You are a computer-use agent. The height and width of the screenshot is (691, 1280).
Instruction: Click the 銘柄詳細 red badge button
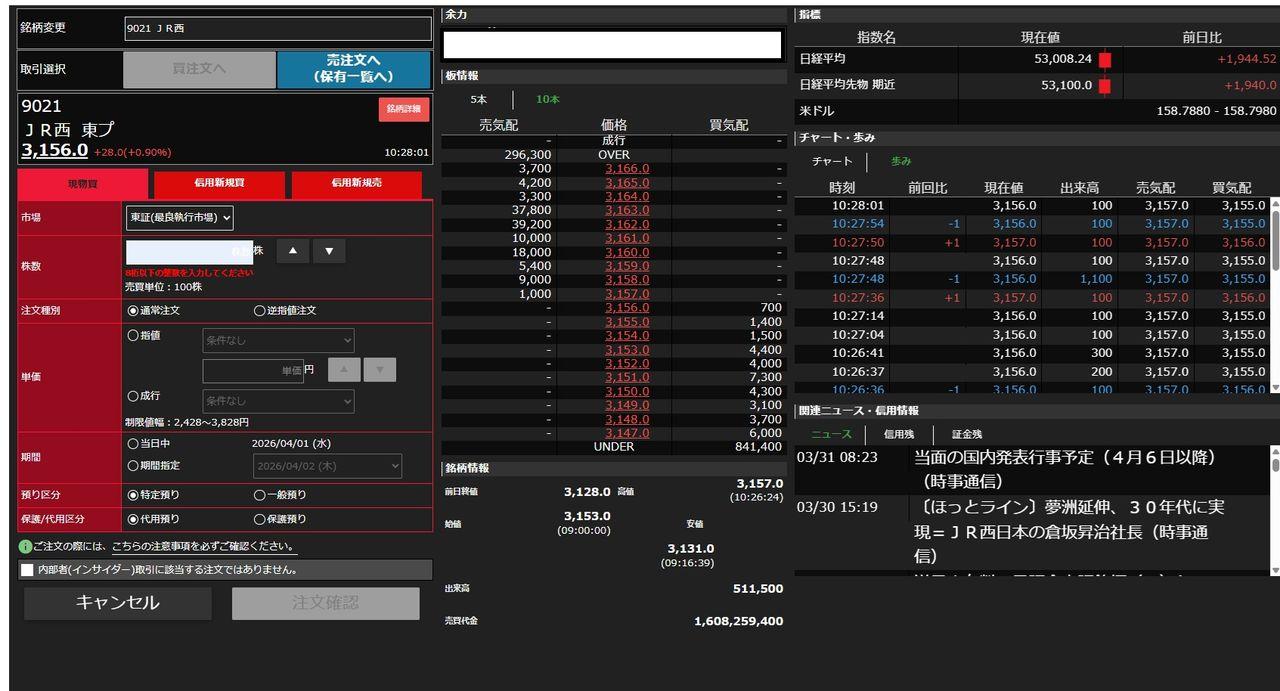click(403, 109)
